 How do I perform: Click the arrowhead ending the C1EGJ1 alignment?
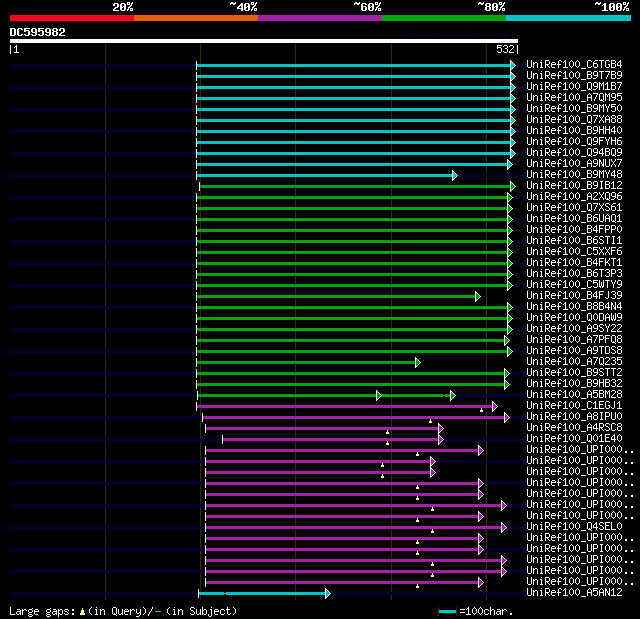pos(495,407)
